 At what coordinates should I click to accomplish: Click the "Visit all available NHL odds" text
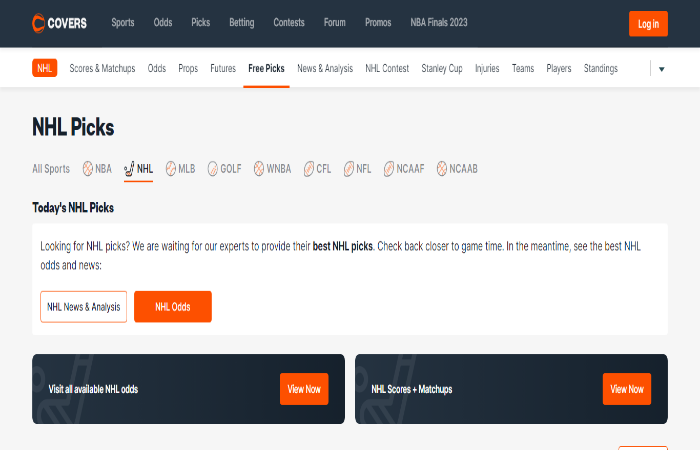click(93, 389)
